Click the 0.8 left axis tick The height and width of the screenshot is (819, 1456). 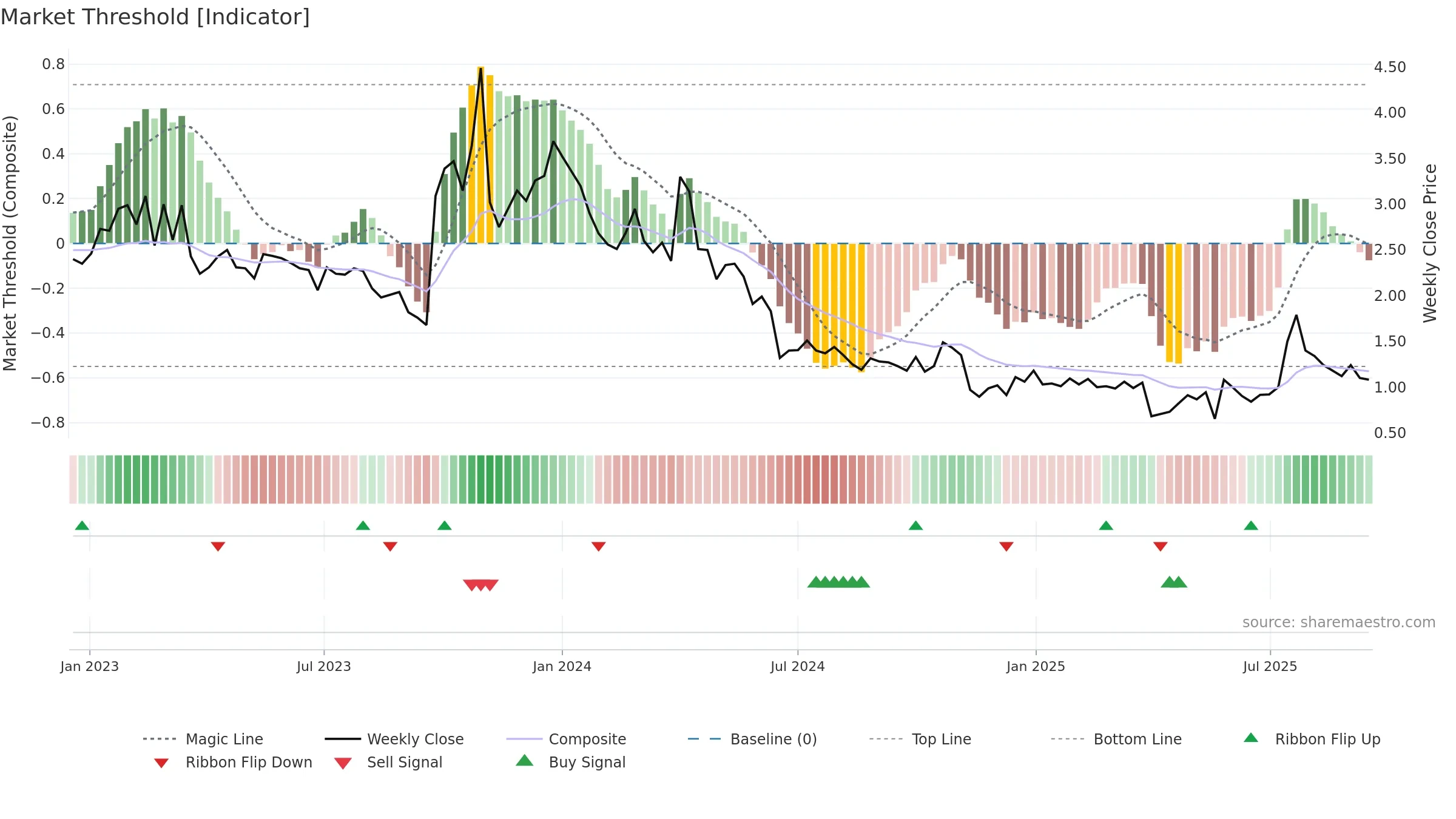coord(53,64)
